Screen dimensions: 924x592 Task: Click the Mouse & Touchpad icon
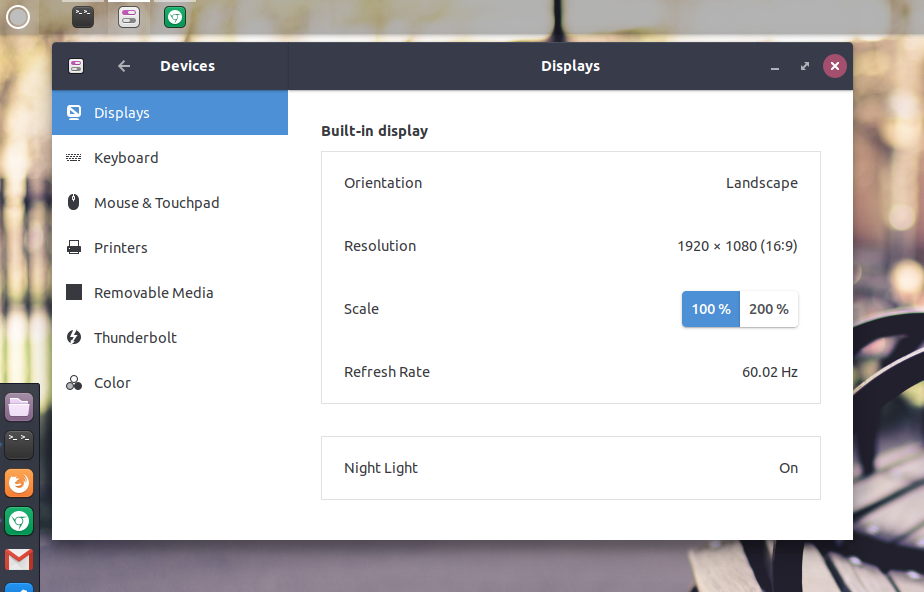pos(74,203)
